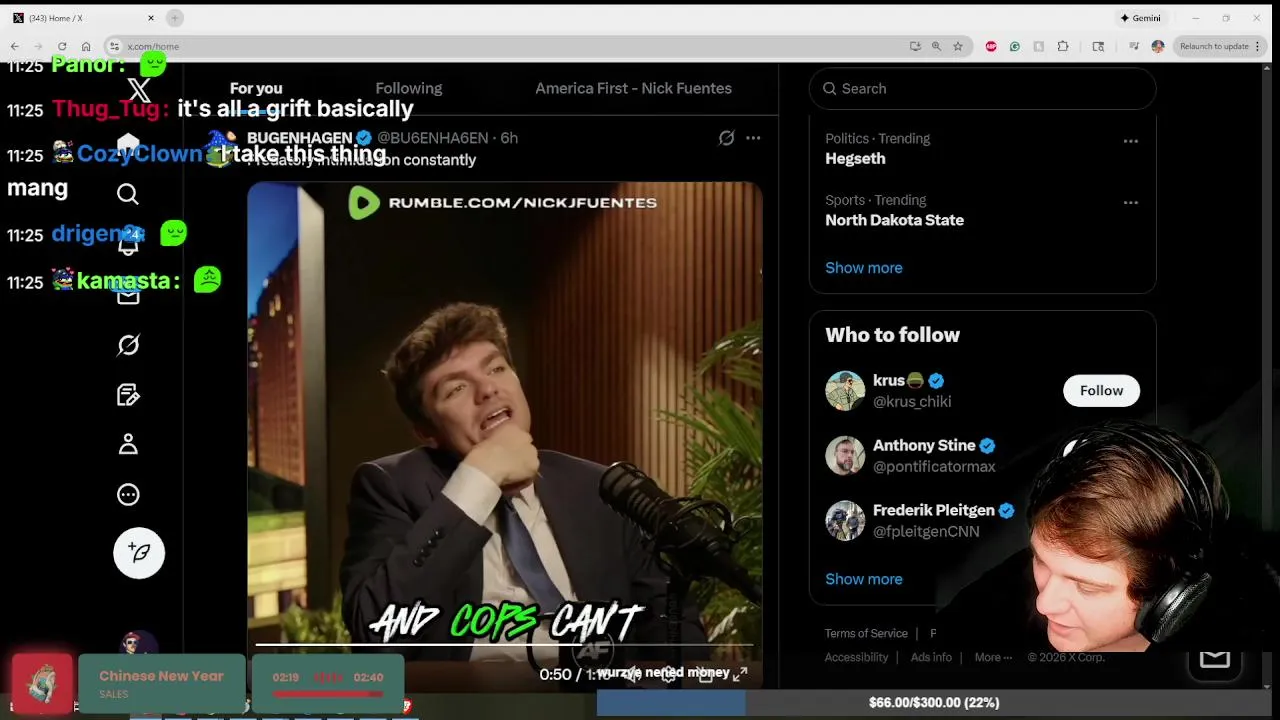Open a new browser tab
Image resolution: width=1280 pixels, height=720 pixels.
point(175,18)
